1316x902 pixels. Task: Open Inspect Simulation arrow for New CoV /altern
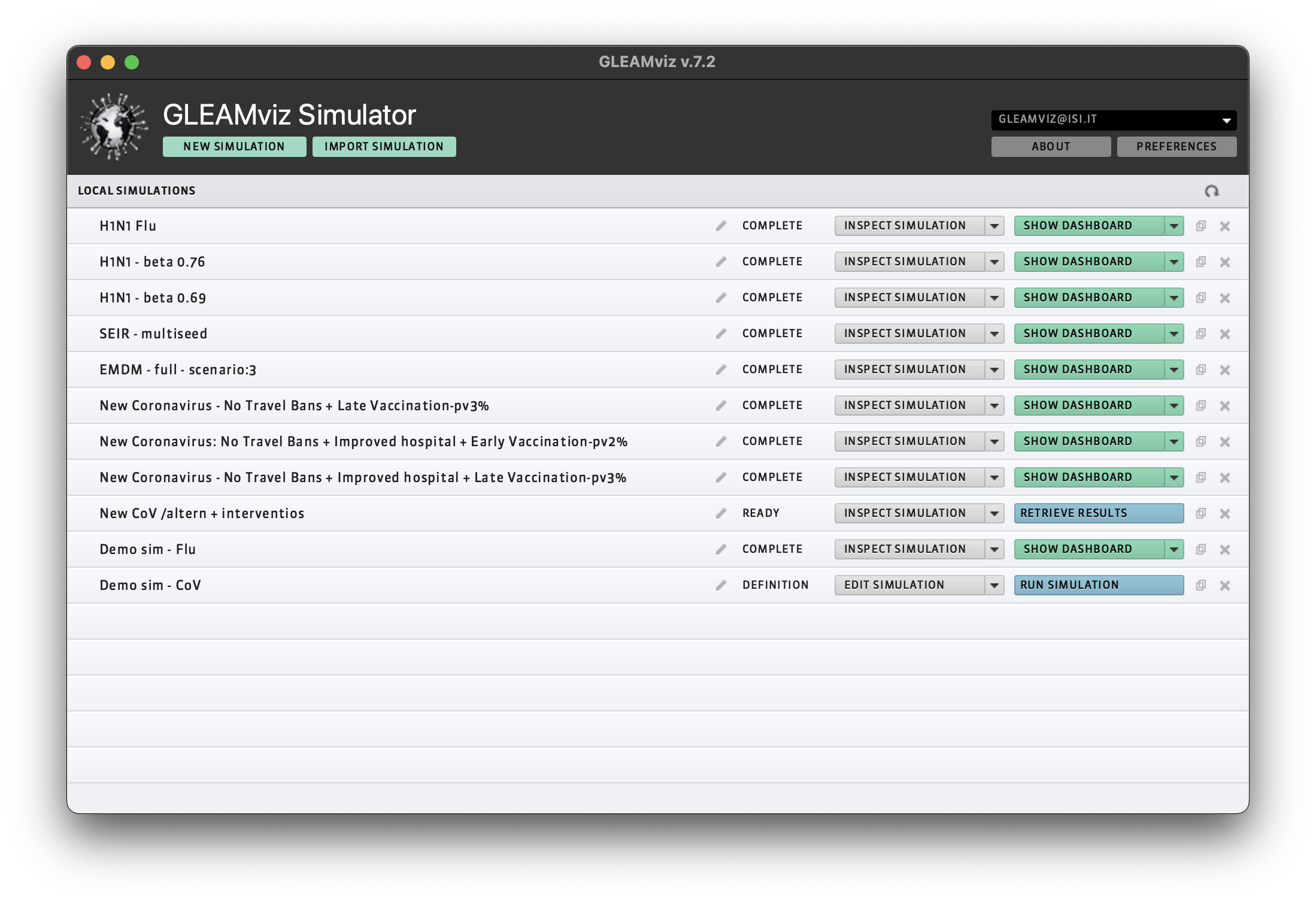994,513
